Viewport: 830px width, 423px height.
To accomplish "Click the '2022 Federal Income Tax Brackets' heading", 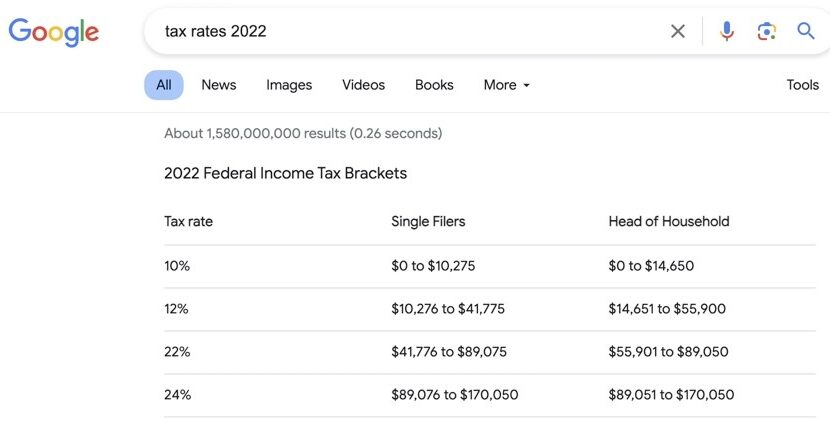I will click(285, 173).
